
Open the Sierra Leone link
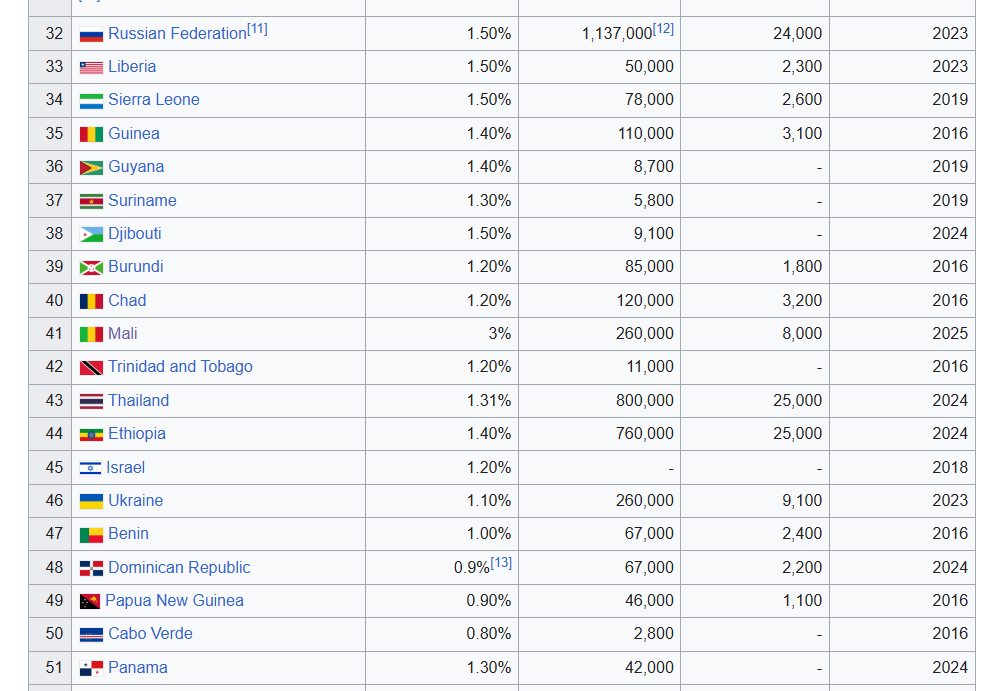click(x=154, y=100)
